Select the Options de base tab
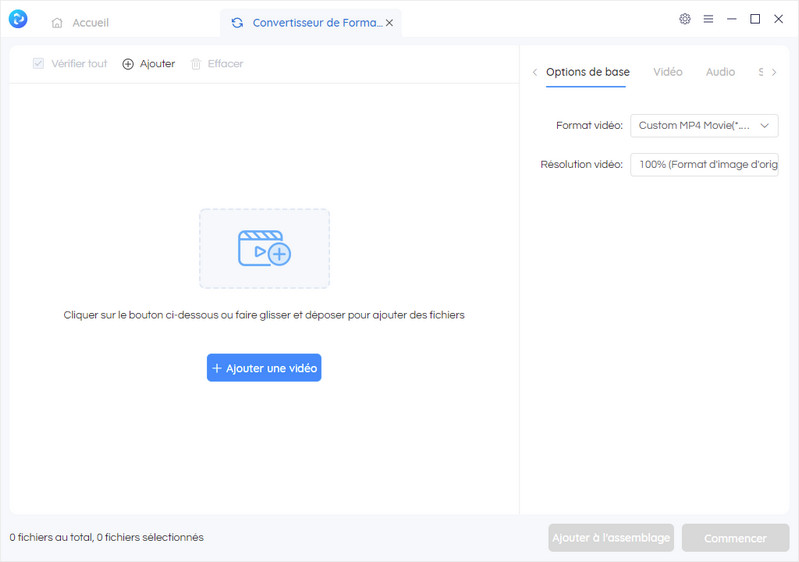799x562 pixels. click(x=587, y=72)
